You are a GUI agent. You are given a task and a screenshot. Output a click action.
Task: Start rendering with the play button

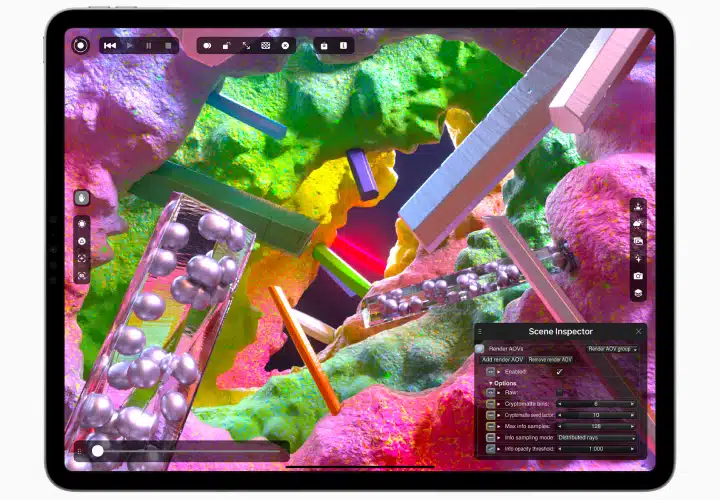coord(129,45)
